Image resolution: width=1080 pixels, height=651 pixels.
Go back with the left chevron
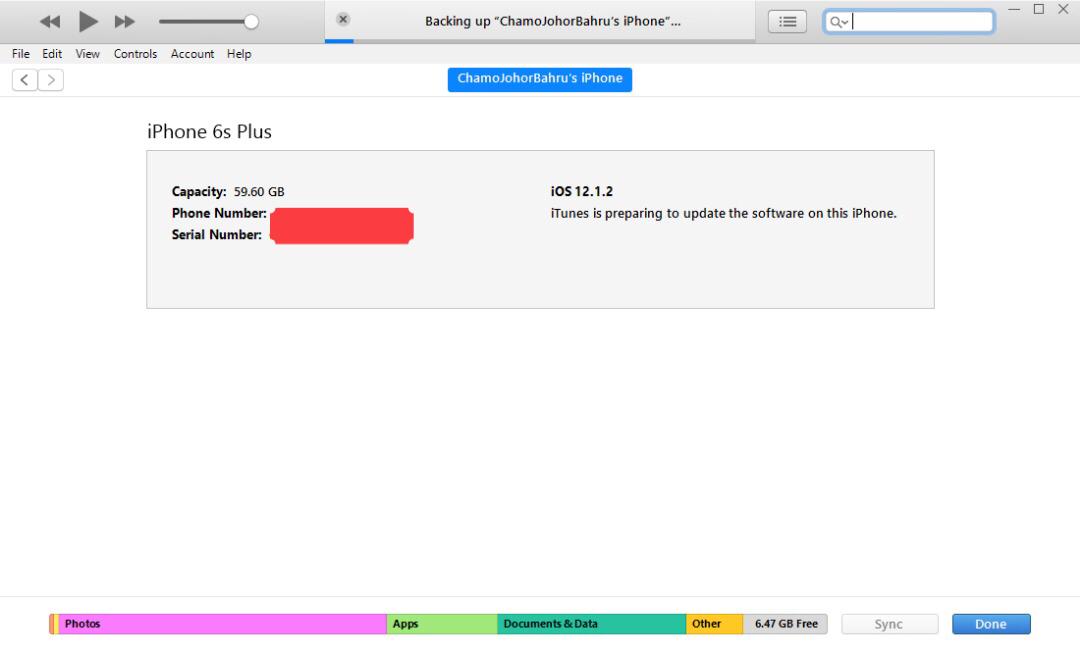(25, 80)
